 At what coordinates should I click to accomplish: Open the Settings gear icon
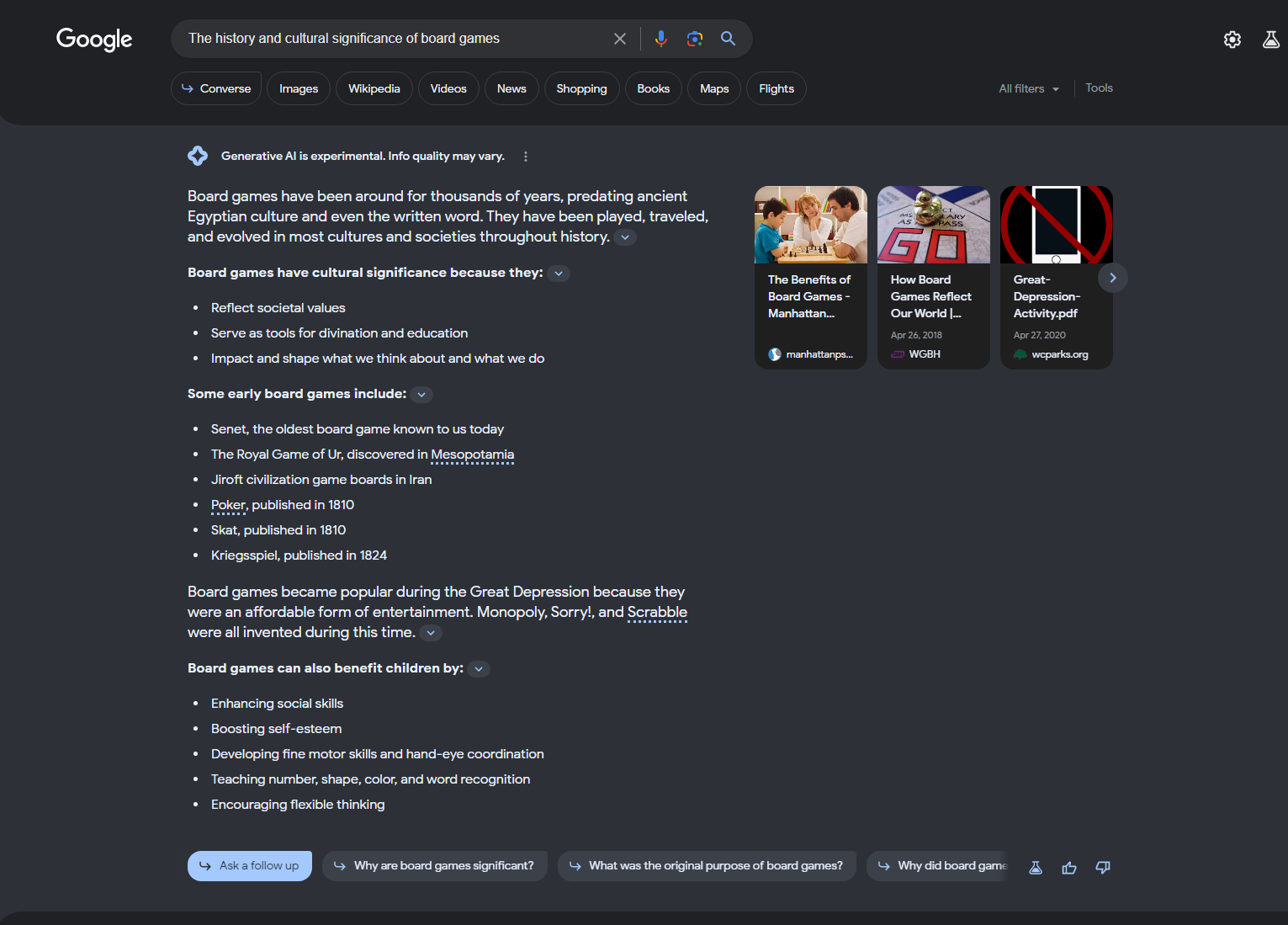[1232, 40]
